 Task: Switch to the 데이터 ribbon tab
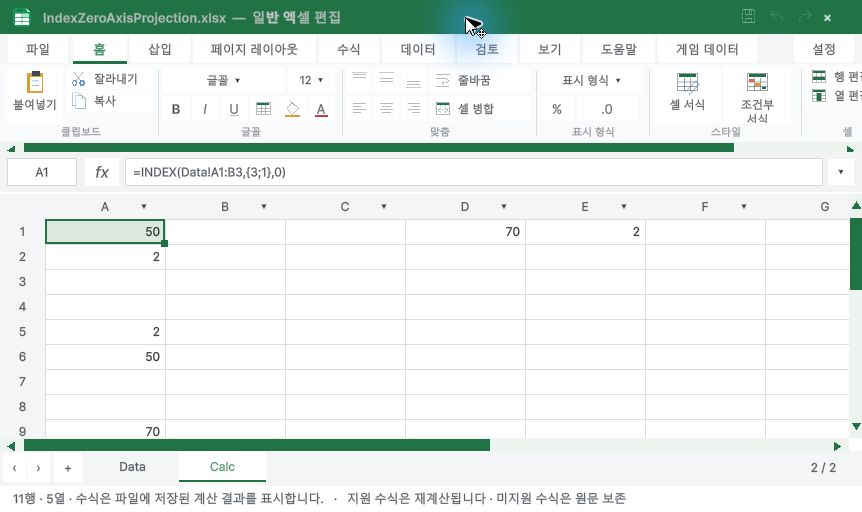418,49
